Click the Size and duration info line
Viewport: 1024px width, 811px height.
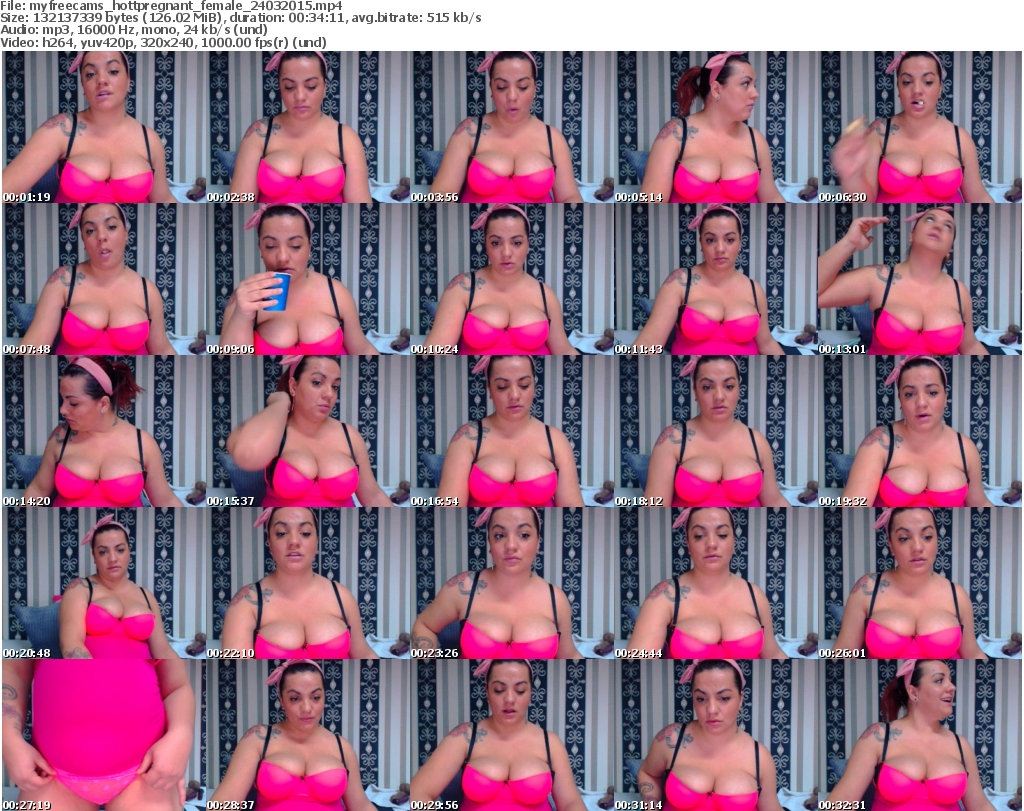pos(241,18)
